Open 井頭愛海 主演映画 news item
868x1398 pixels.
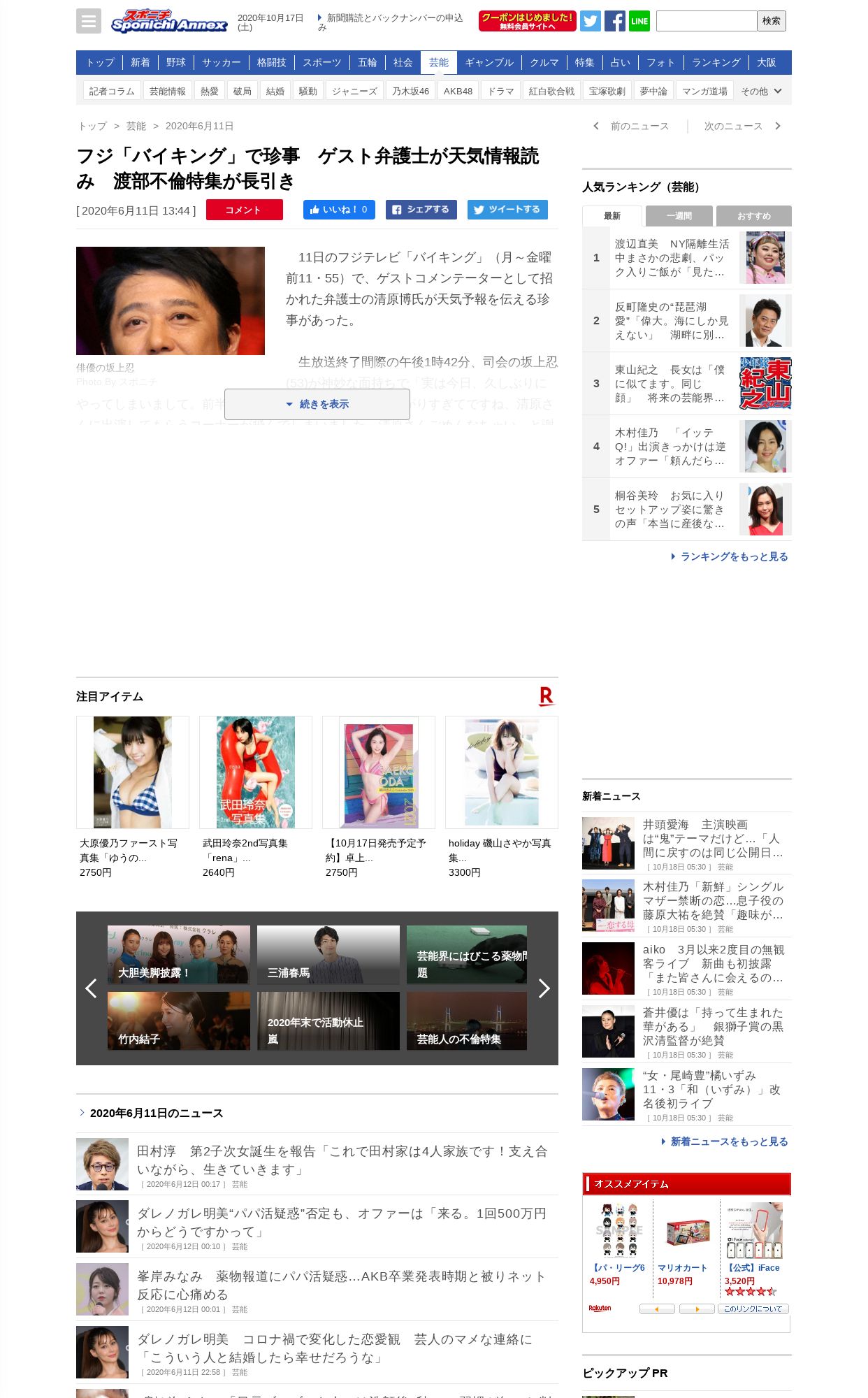tap(687, 844)
